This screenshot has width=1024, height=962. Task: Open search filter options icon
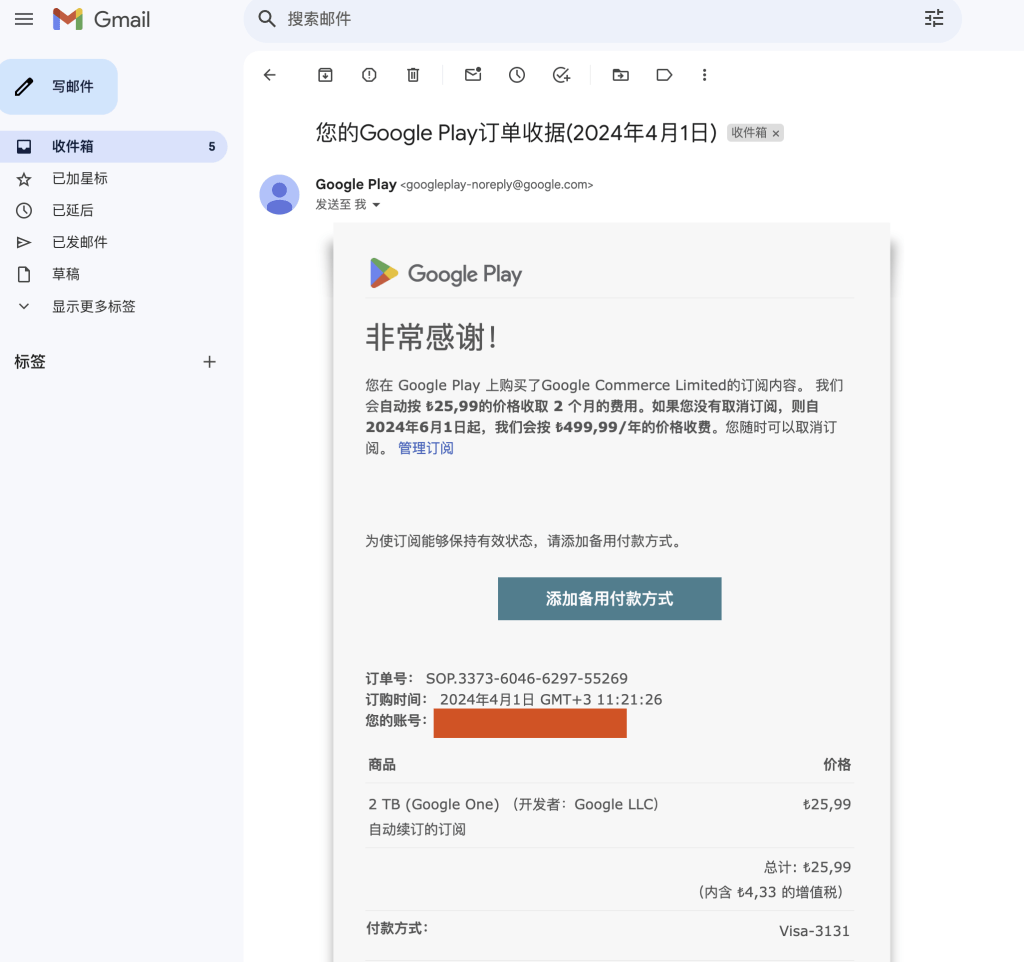[934, 18]
